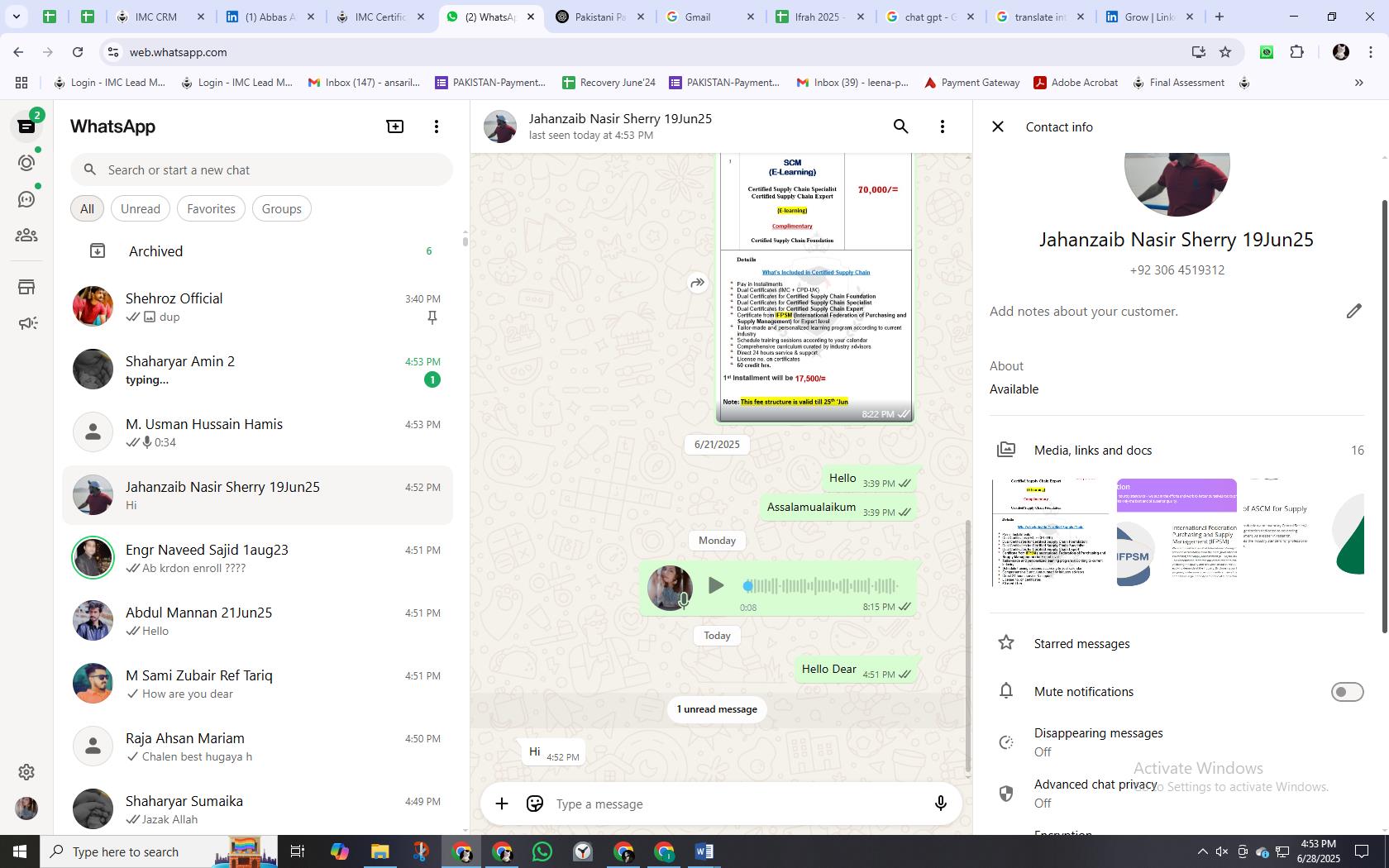Open Disappearing messages setting
The image size is (1389, 868).
1177,742
